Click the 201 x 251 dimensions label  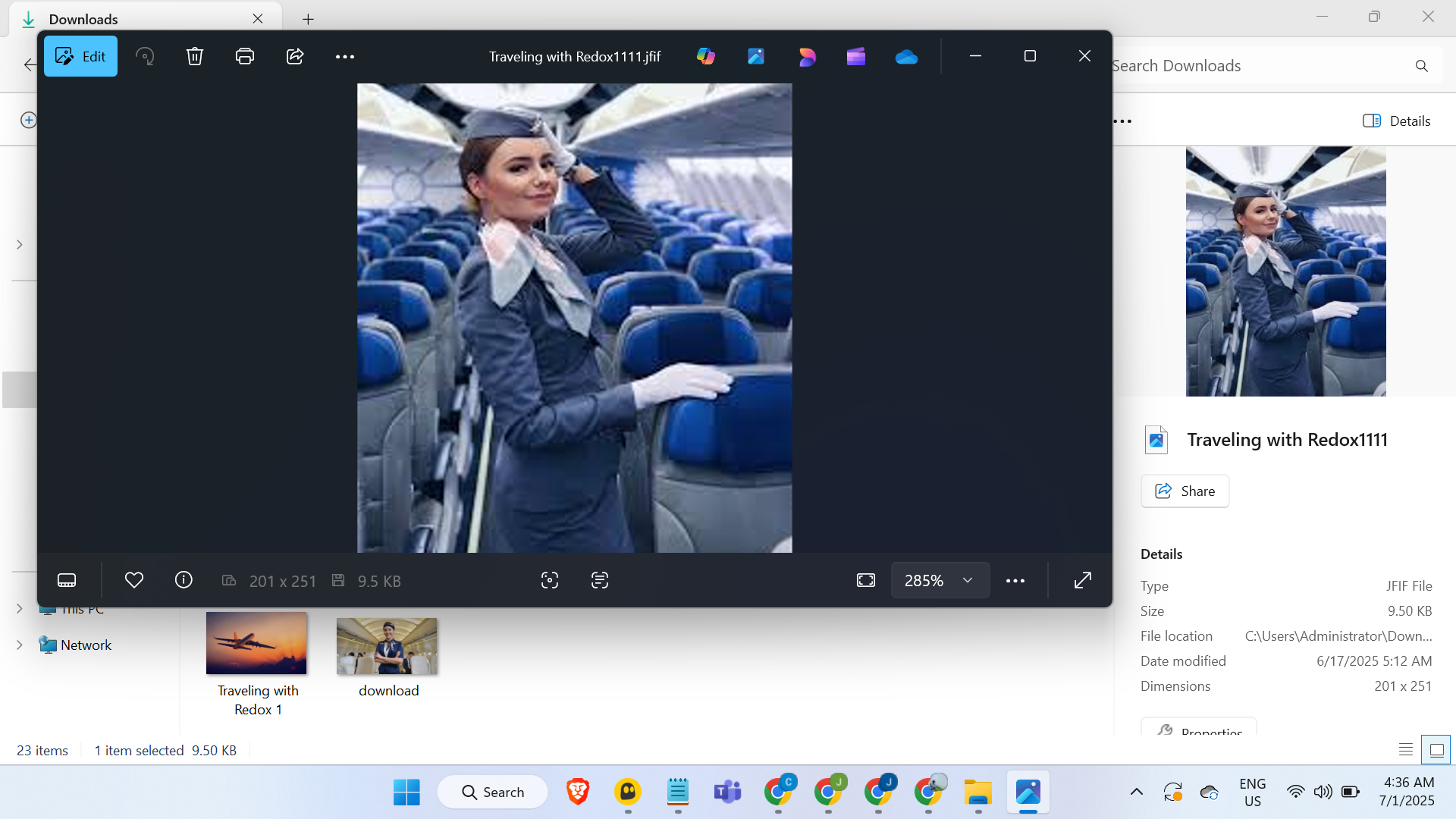point(282,581)
